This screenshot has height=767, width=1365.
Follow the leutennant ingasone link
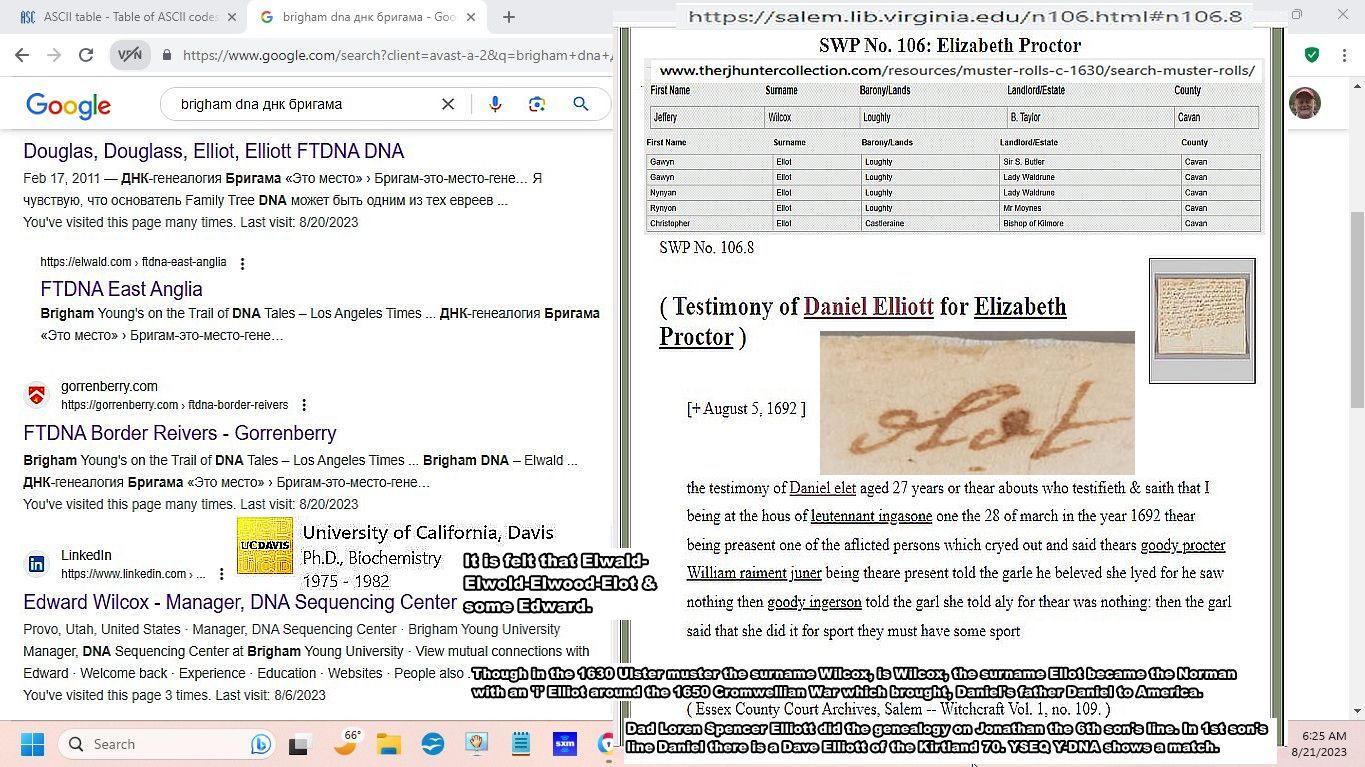click(871, 516)
